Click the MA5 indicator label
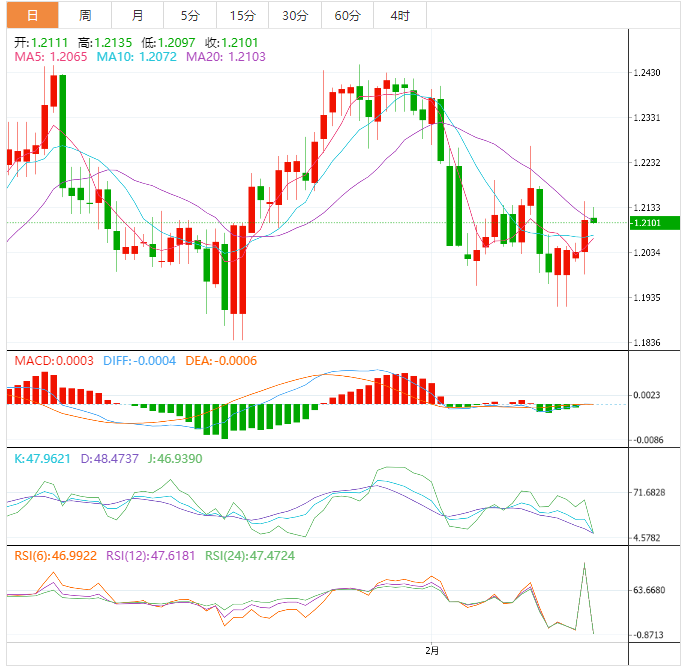The height and width of the screenshot is (672, 685). coord(50,58)
